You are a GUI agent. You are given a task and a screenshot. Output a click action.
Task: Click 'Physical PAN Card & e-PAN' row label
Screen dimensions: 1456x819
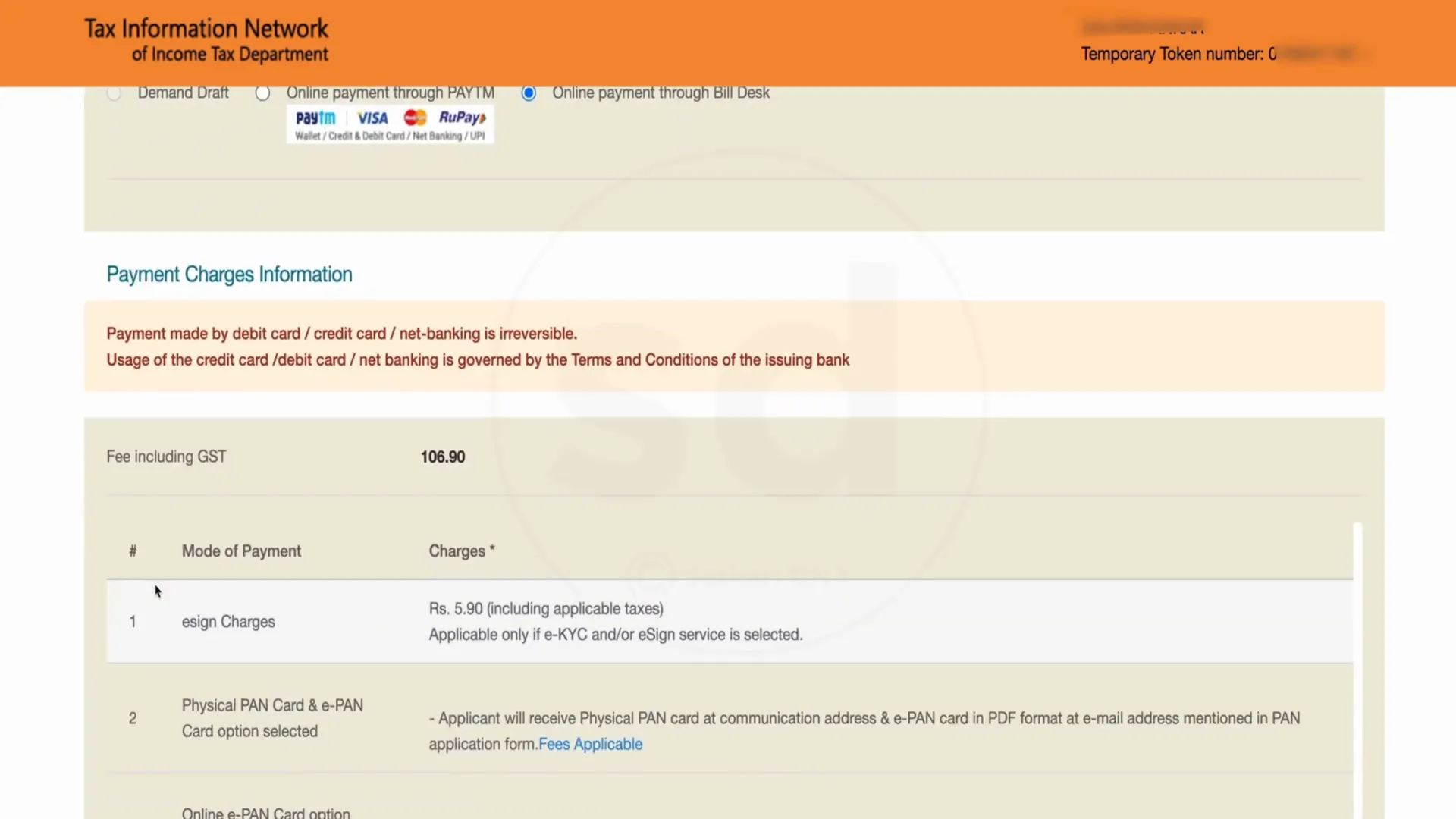point(272,718)
